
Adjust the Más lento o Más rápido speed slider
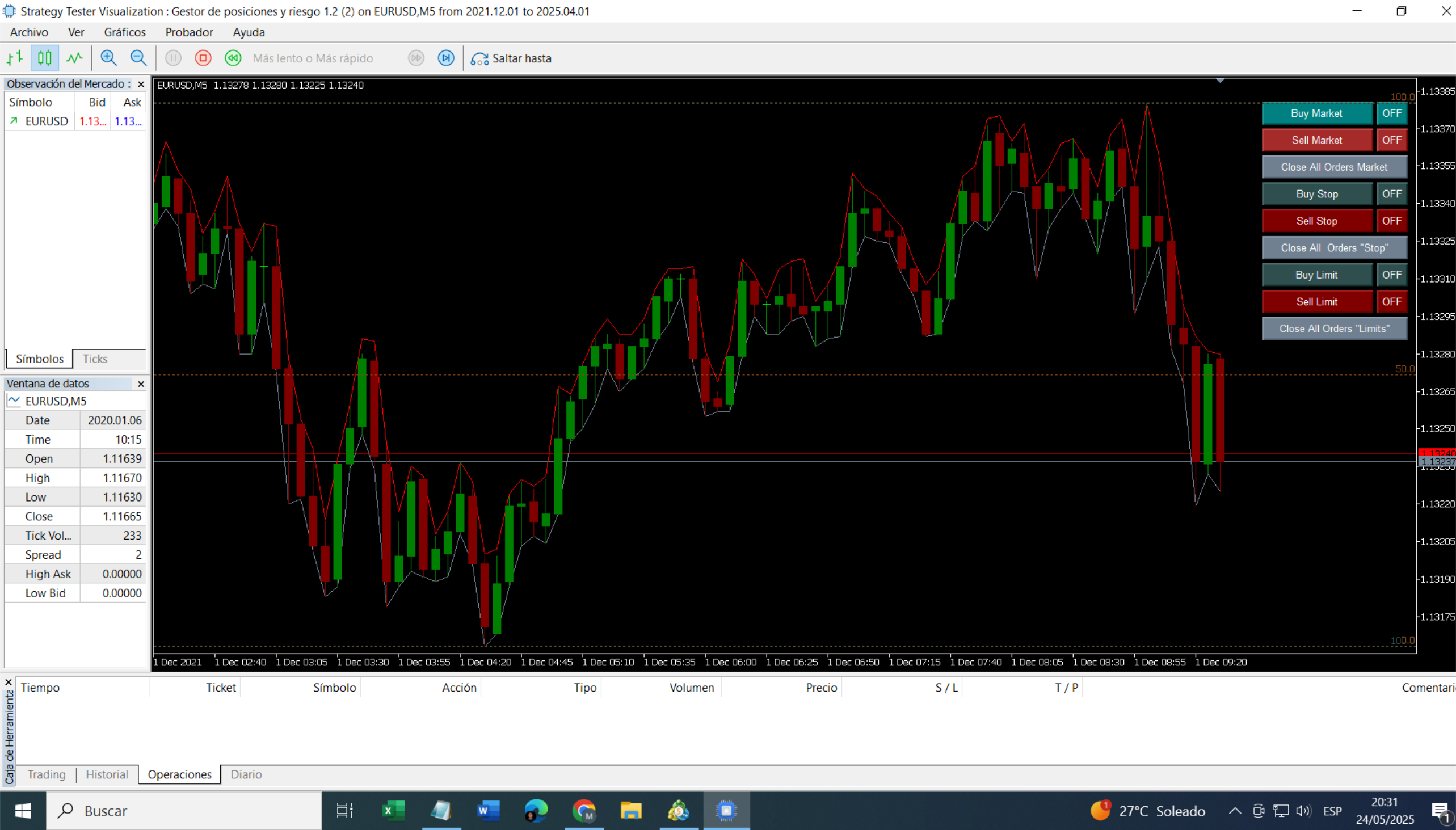pyautogui.click(x=313, y=58)
